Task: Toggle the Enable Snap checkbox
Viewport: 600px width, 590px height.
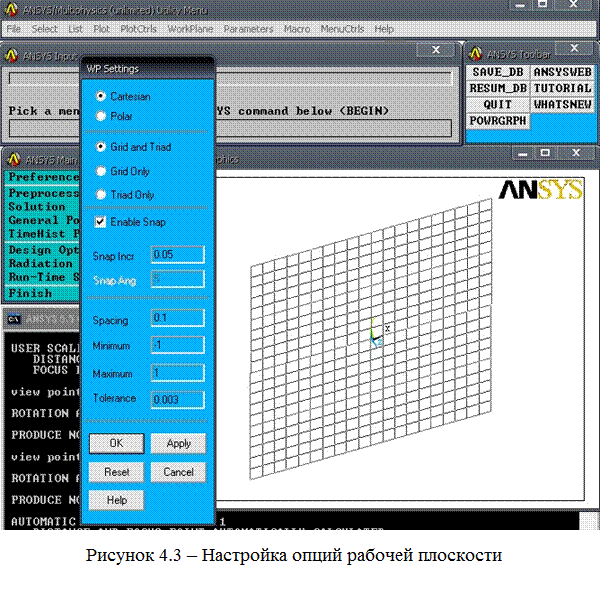Action: click(100, 222)
